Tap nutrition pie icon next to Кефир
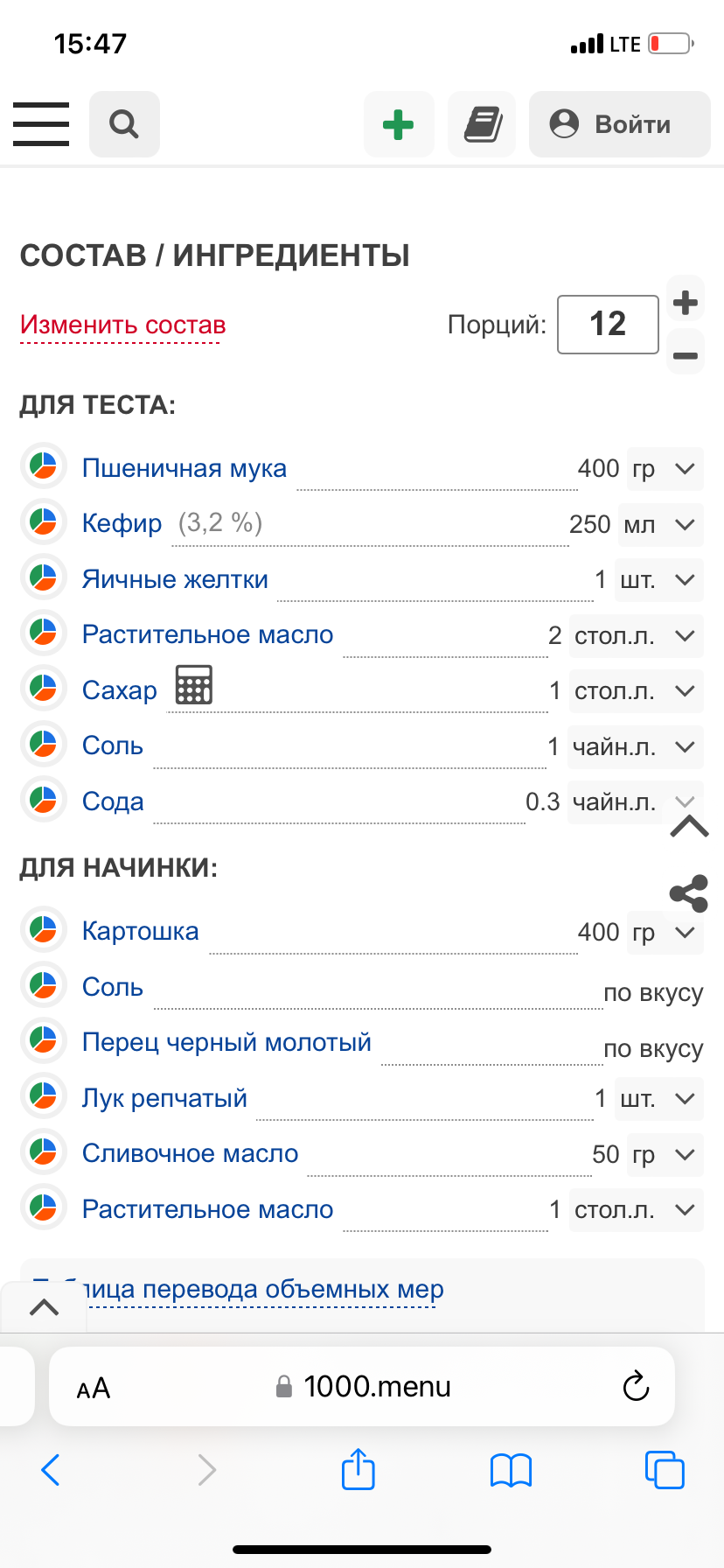The width and height of the screenshot is (724, 1568). point(43,523)
